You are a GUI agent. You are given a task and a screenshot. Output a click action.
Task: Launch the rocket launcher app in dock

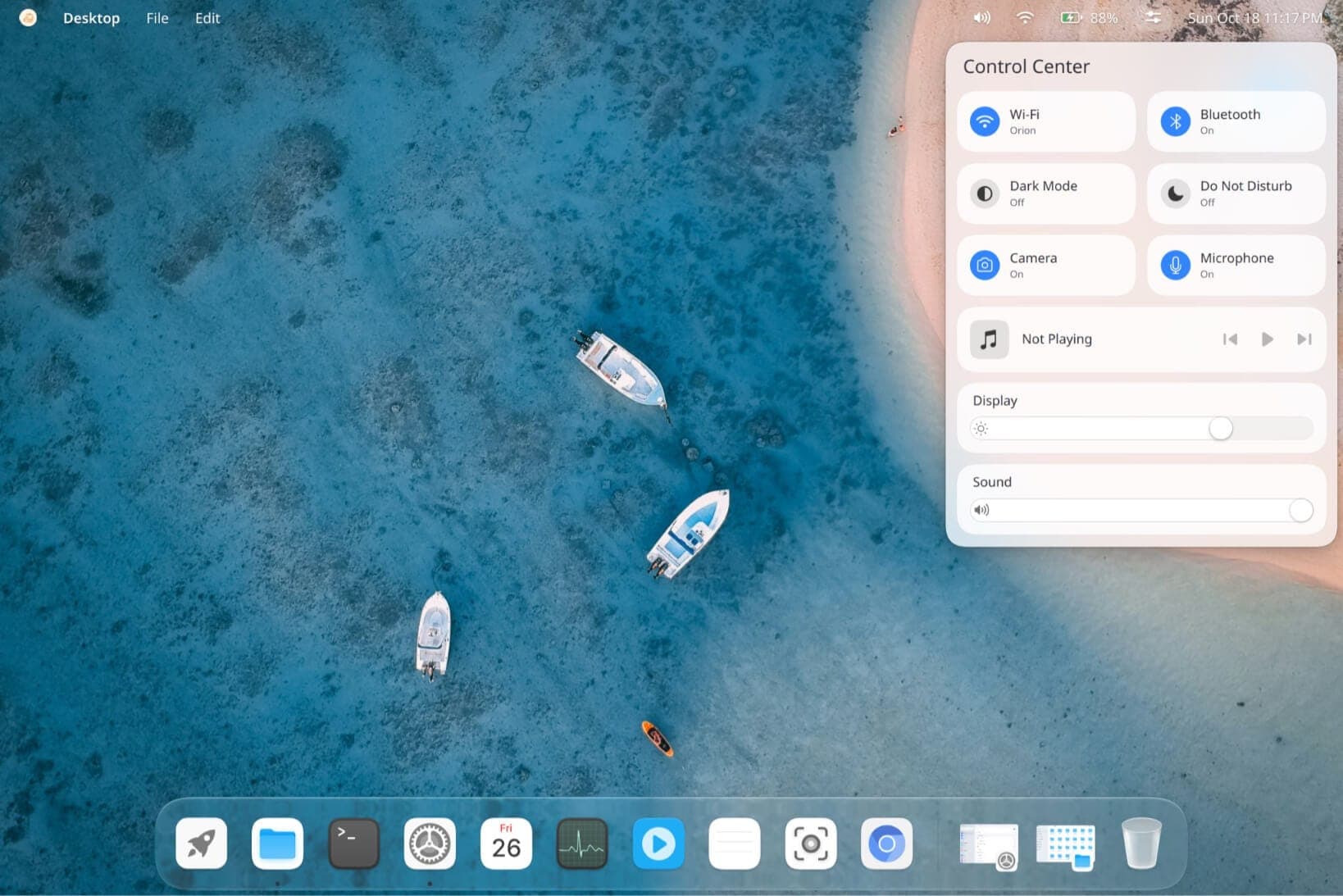point(201,844)
